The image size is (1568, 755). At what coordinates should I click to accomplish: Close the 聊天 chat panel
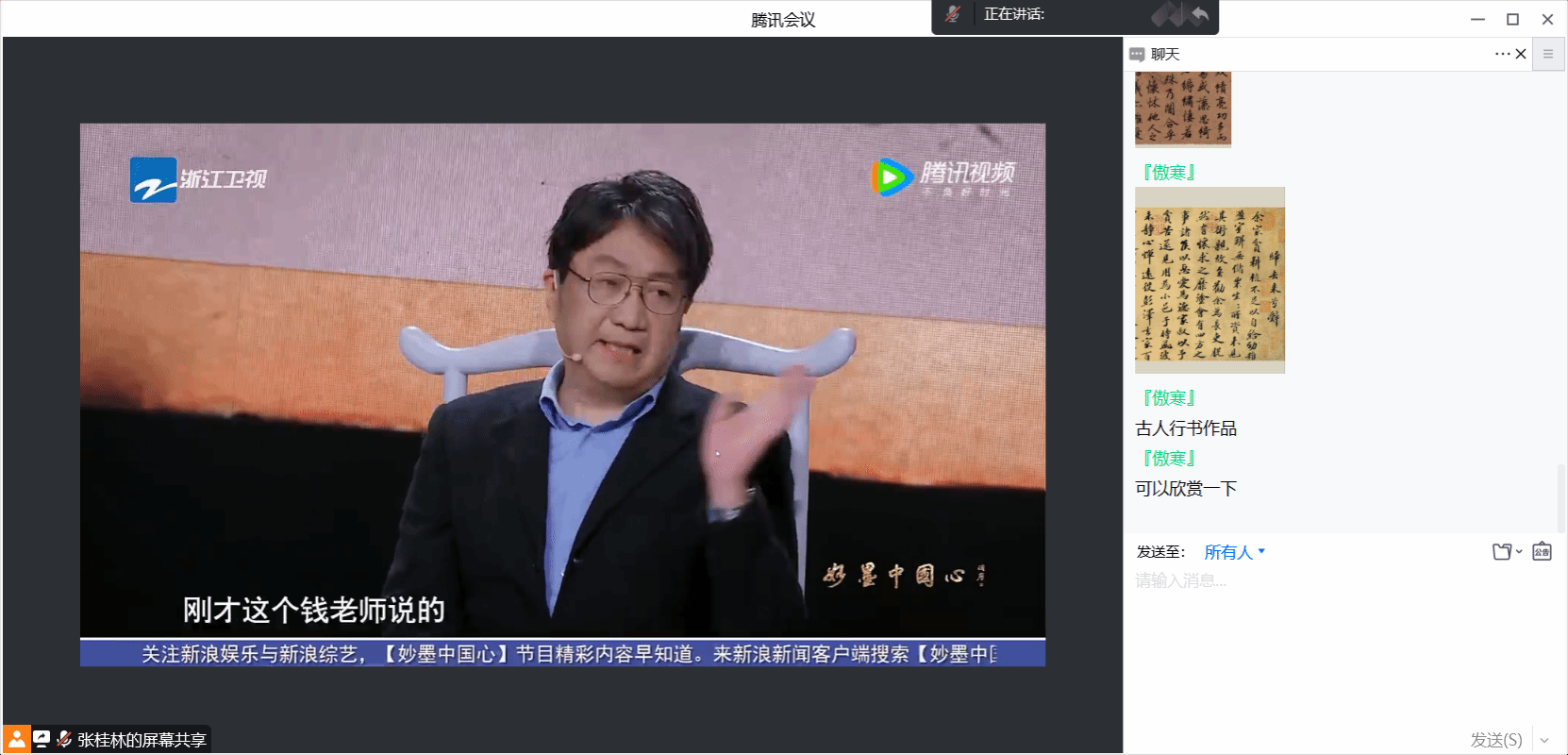click(x=1521, y=54)
